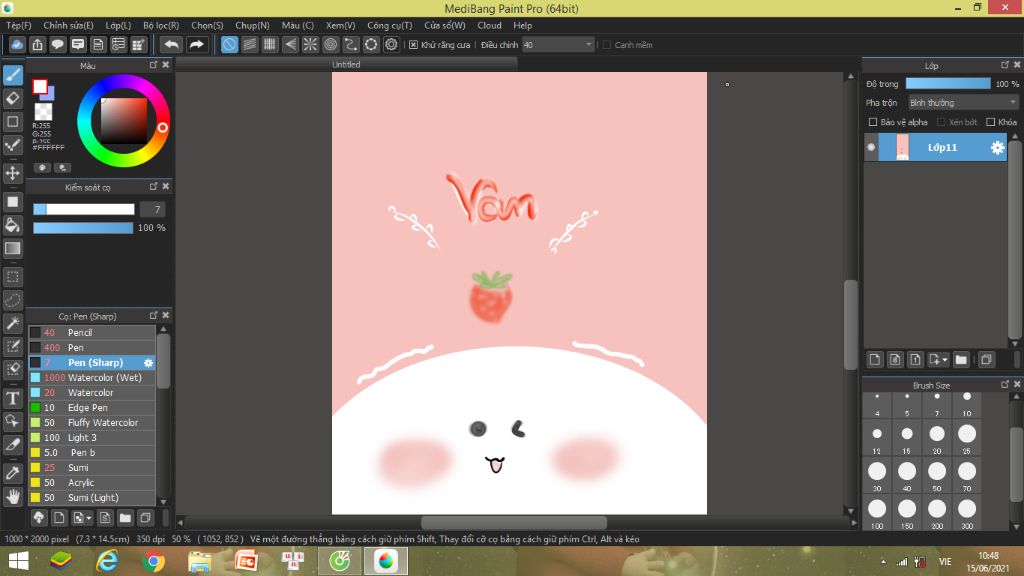
Task: Enable radial snap
Action: (310, 44)
